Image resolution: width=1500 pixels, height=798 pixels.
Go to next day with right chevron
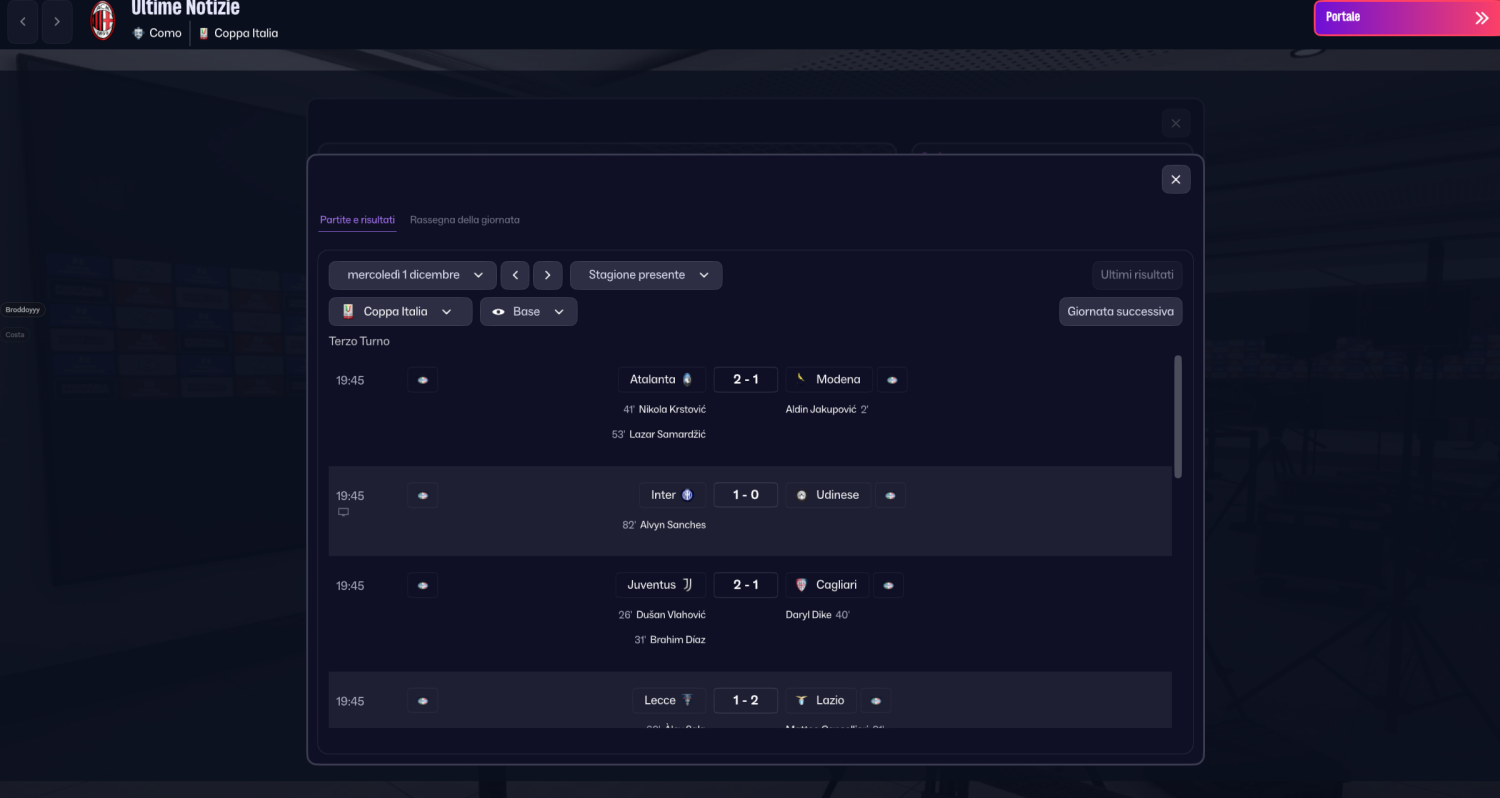[547, 275]
